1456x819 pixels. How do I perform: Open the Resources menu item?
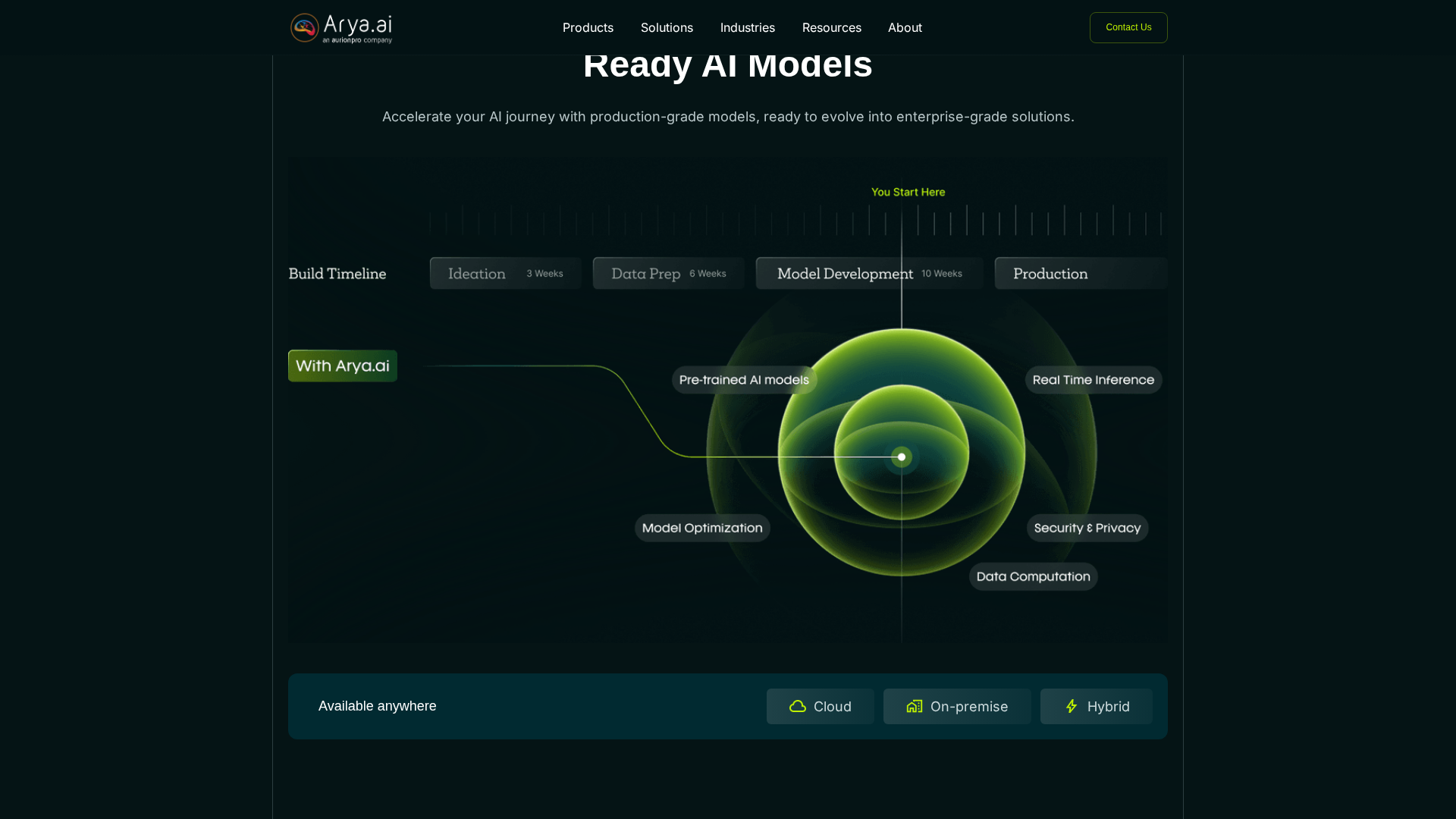(831, 27)
